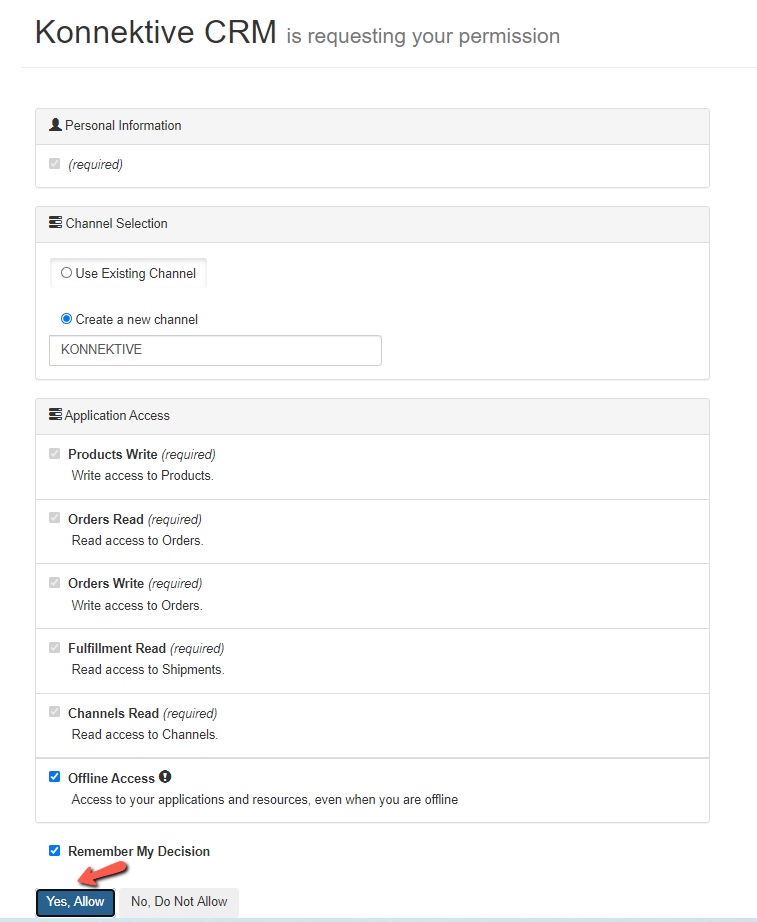This screenshot has width=757, height=922.
Task: Click the Offline Access info icon
Action: [x=165, y=777]
